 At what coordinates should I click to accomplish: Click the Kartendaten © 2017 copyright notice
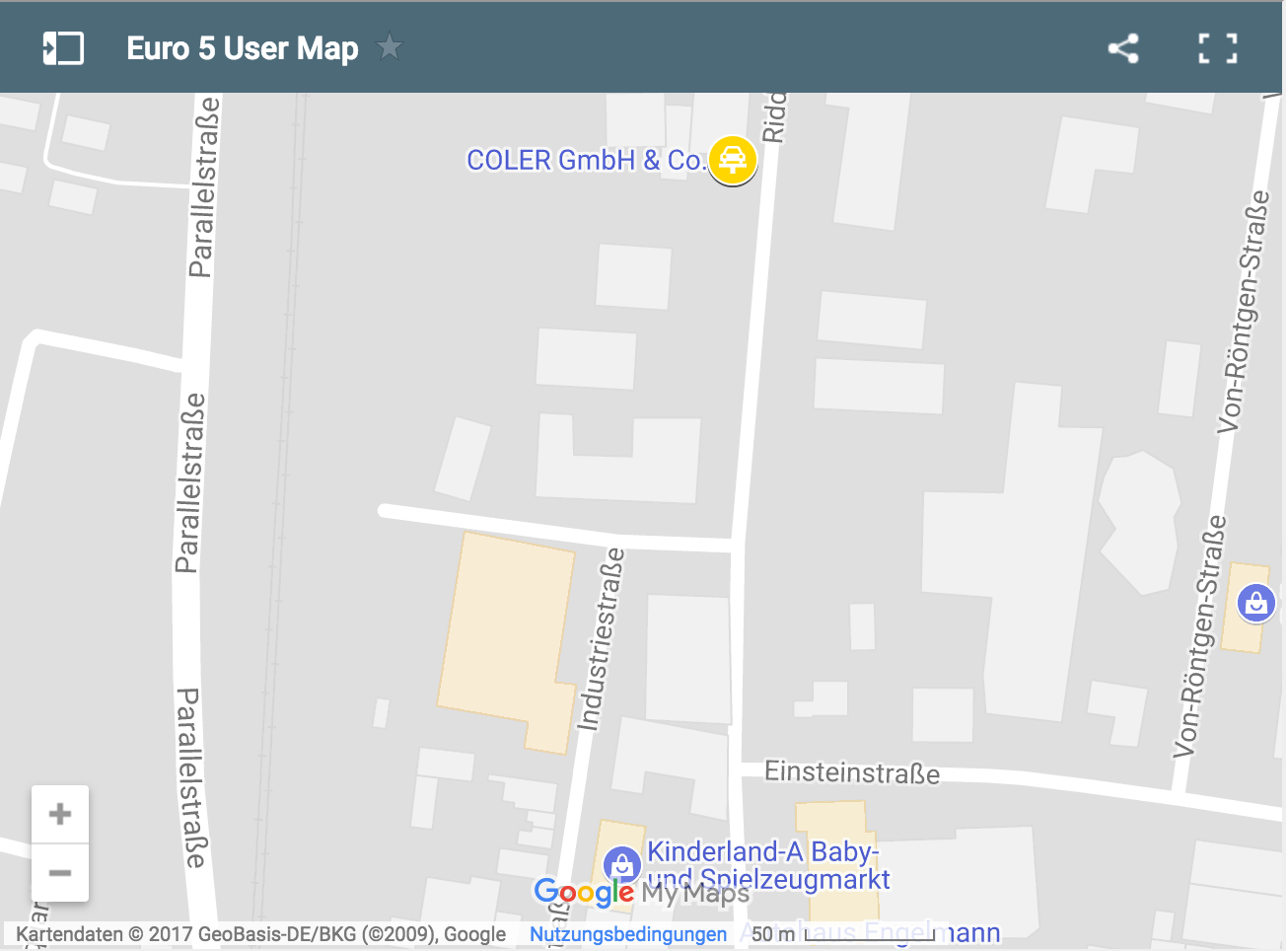point(261,934)
